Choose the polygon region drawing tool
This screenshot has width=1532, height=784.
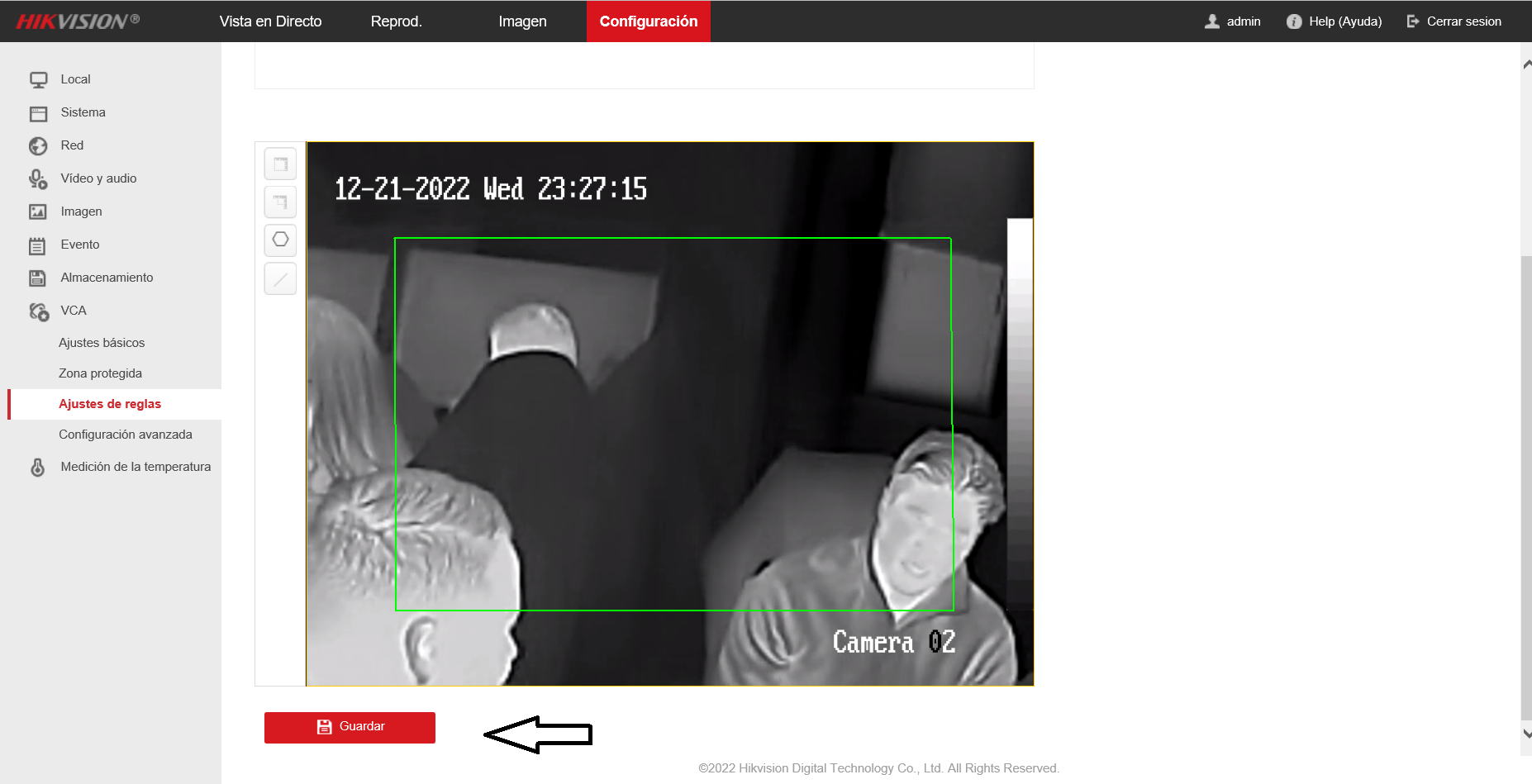(280, 240)
